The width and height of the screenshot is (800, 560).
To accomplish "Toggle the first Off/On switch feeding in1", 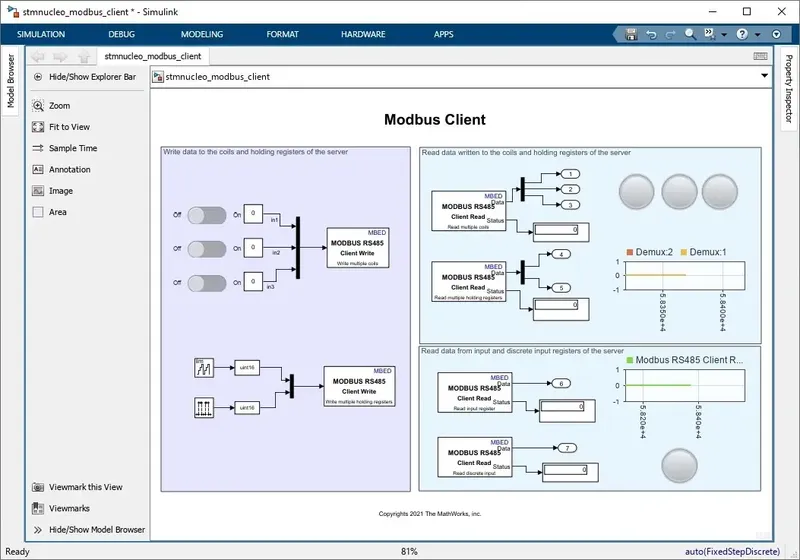I will click(x=207, y=215).
